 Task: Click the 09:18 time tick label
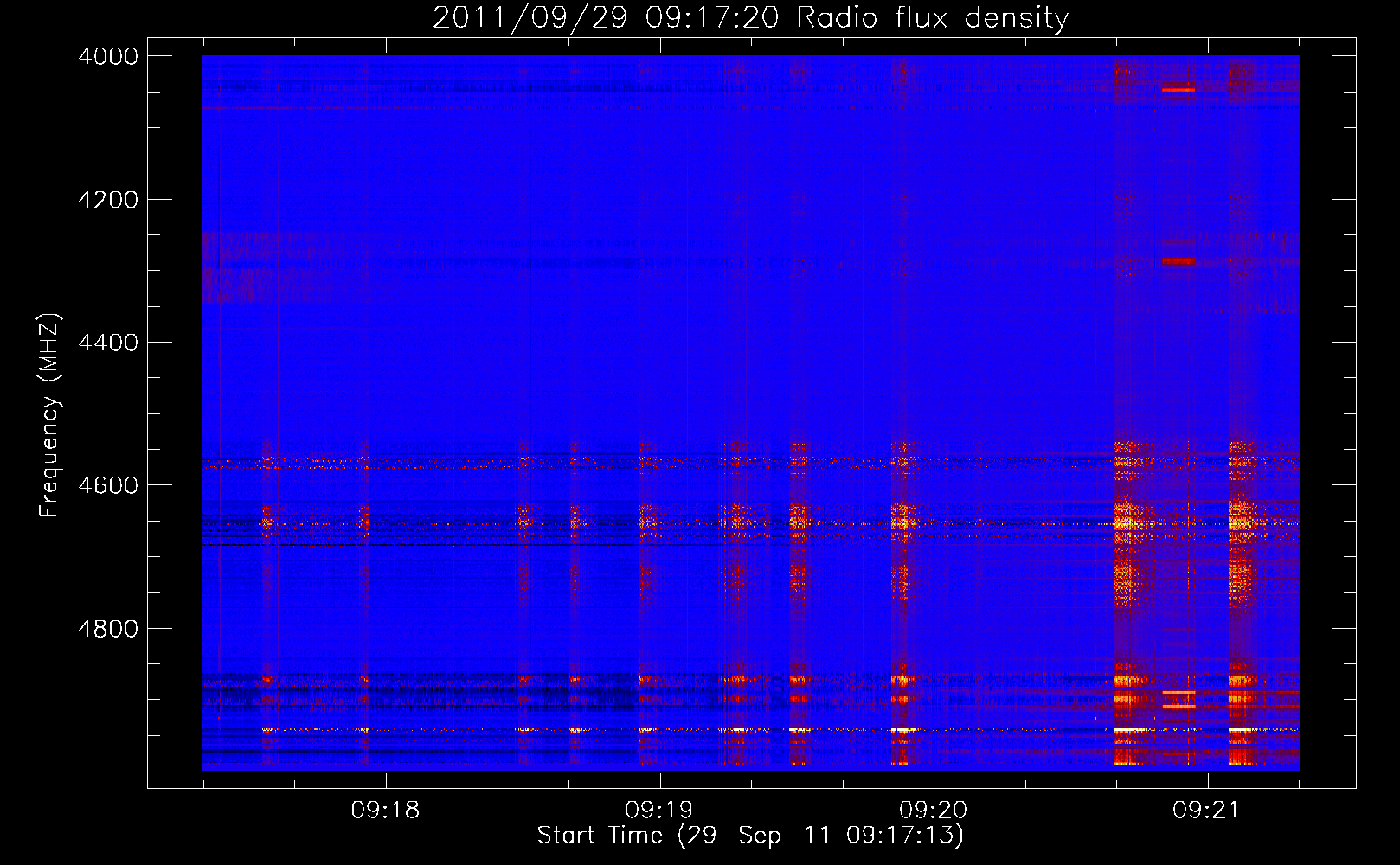pos(385,811)
